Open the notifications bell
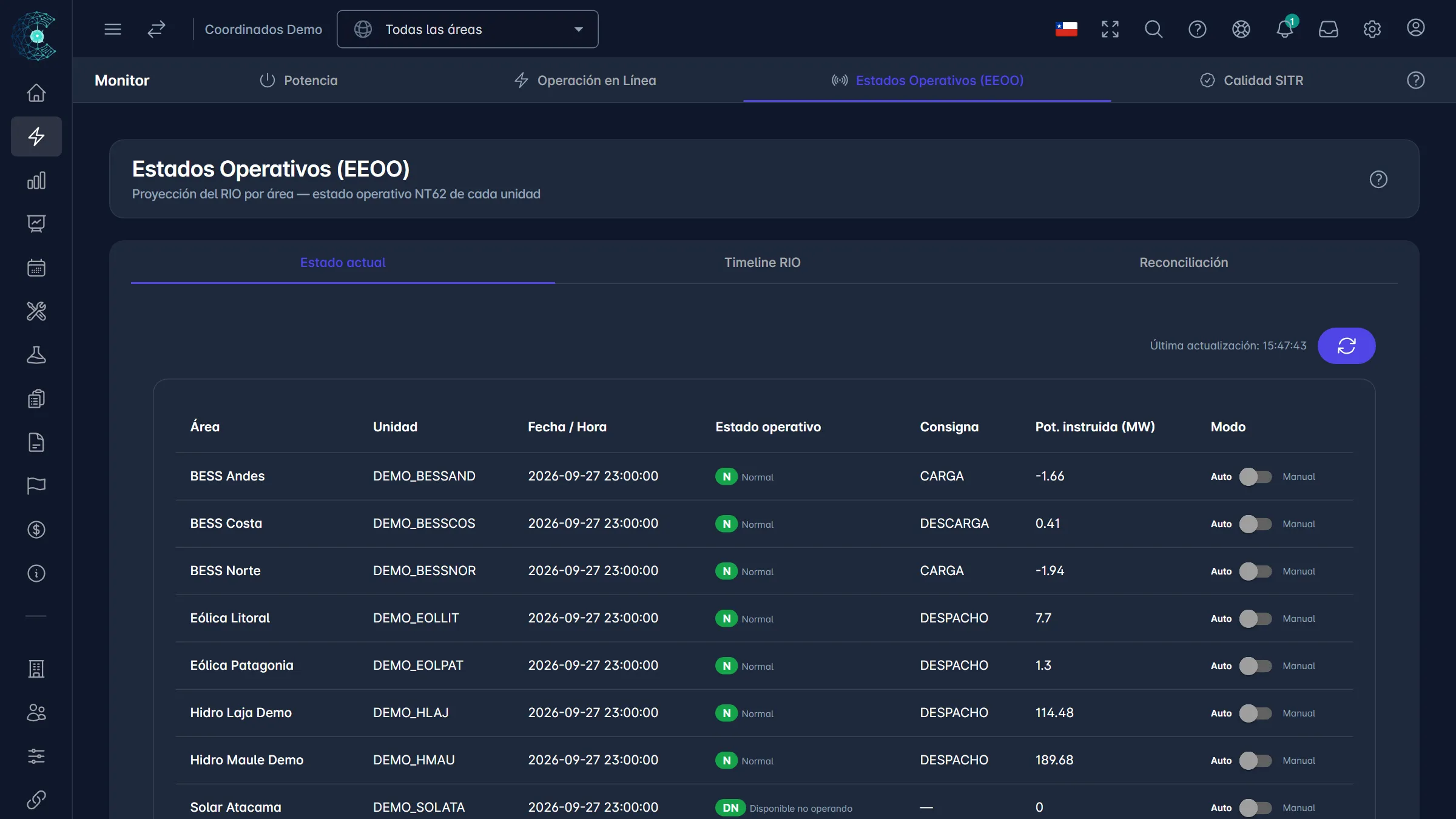 coord(1284,29)
